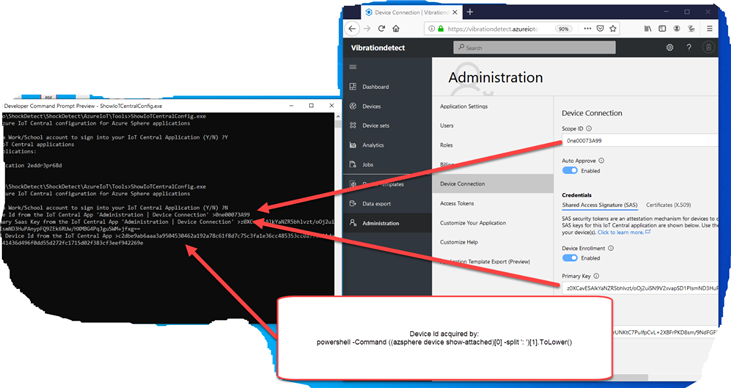The image size is (731, 388).
Task: Maximize the Developer Command Prompt window
Action: coord(311,106)
